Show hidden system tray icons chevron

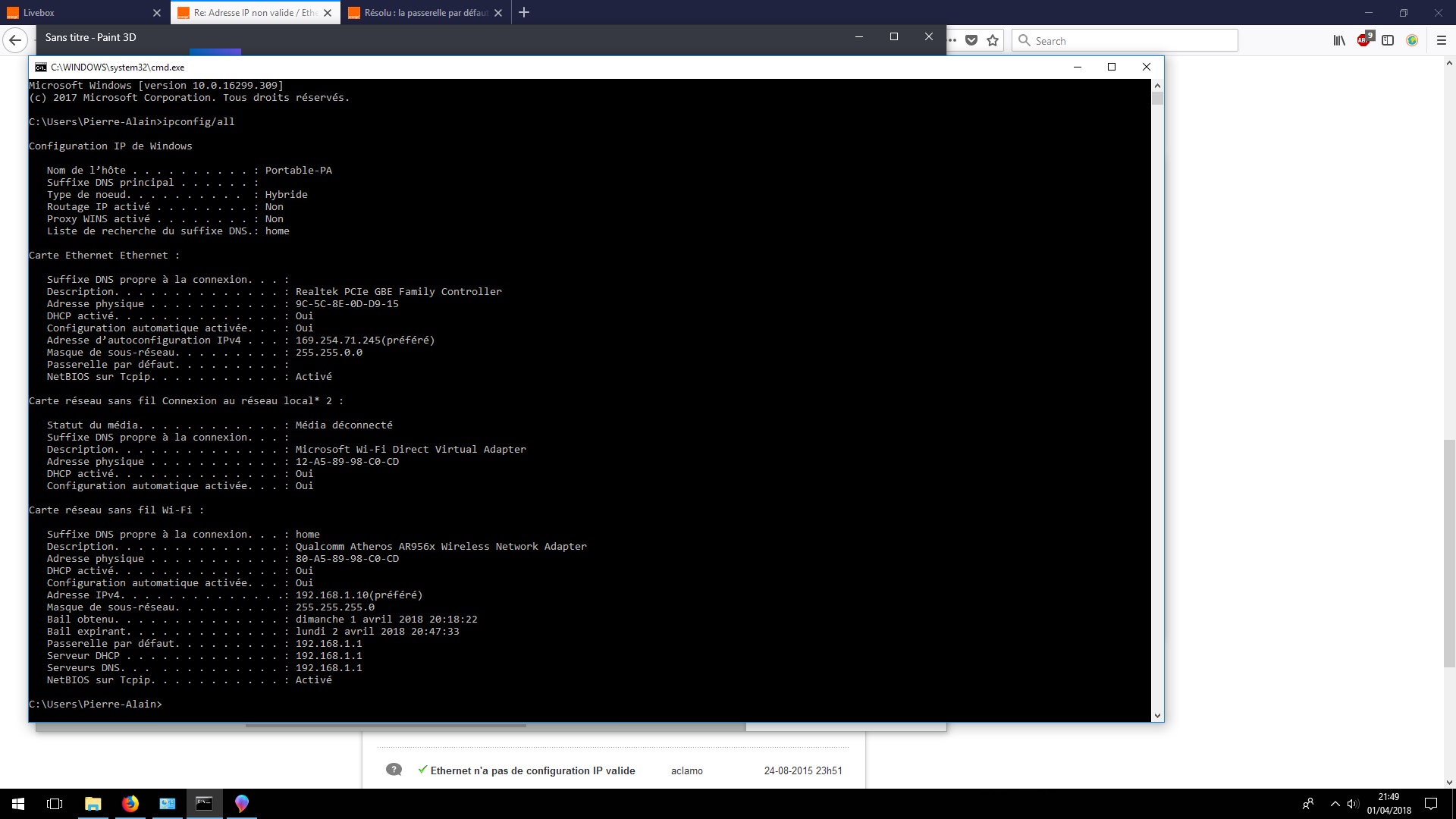(1335, 804)
